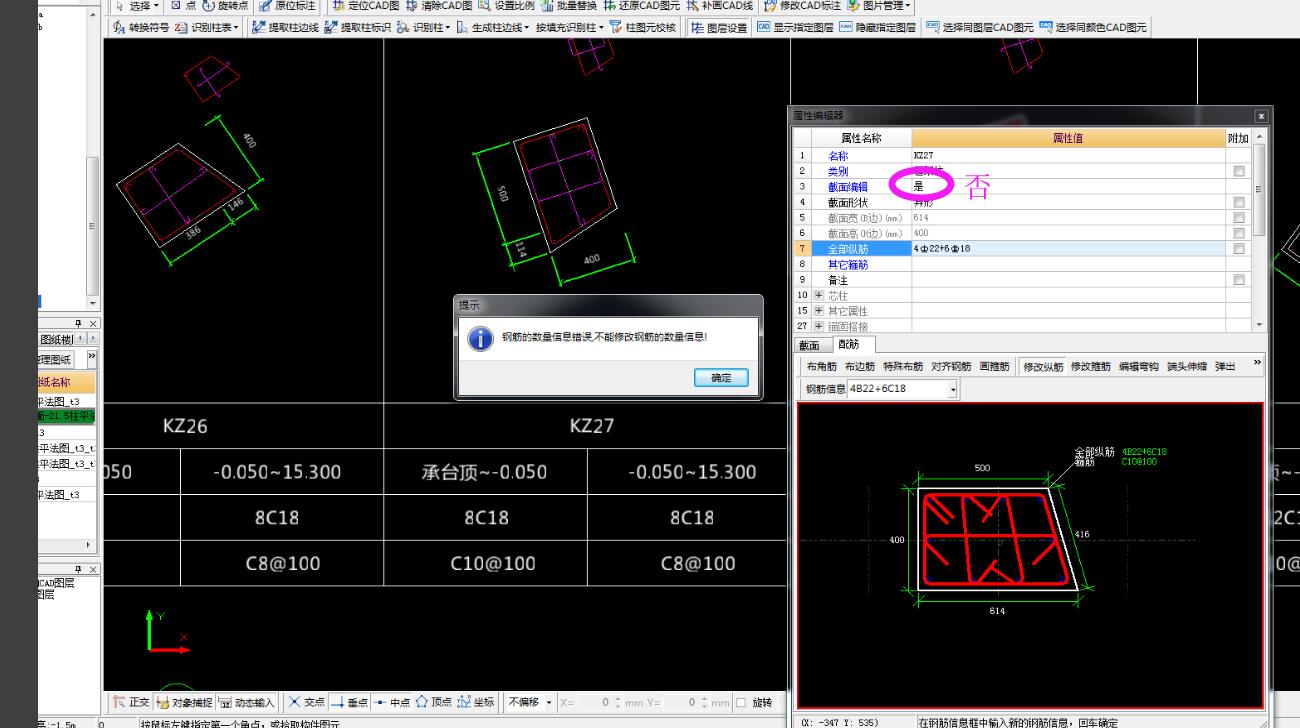The image size is (1300, 728).
Task: Toggle 对象捕捉 object snap
Action: pyautogui.click(x=185, y=702)
